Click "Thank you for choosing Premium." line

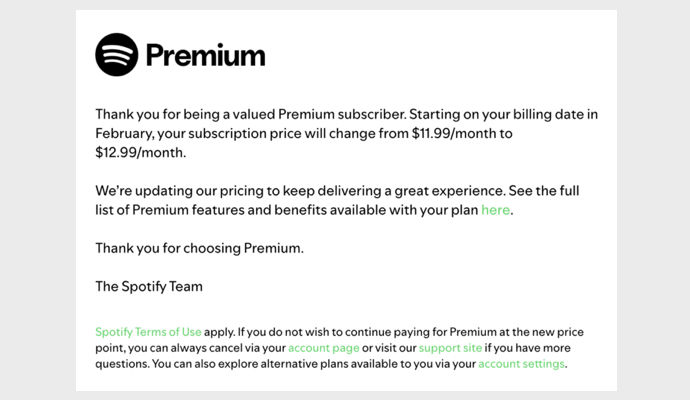pos(199,248)
